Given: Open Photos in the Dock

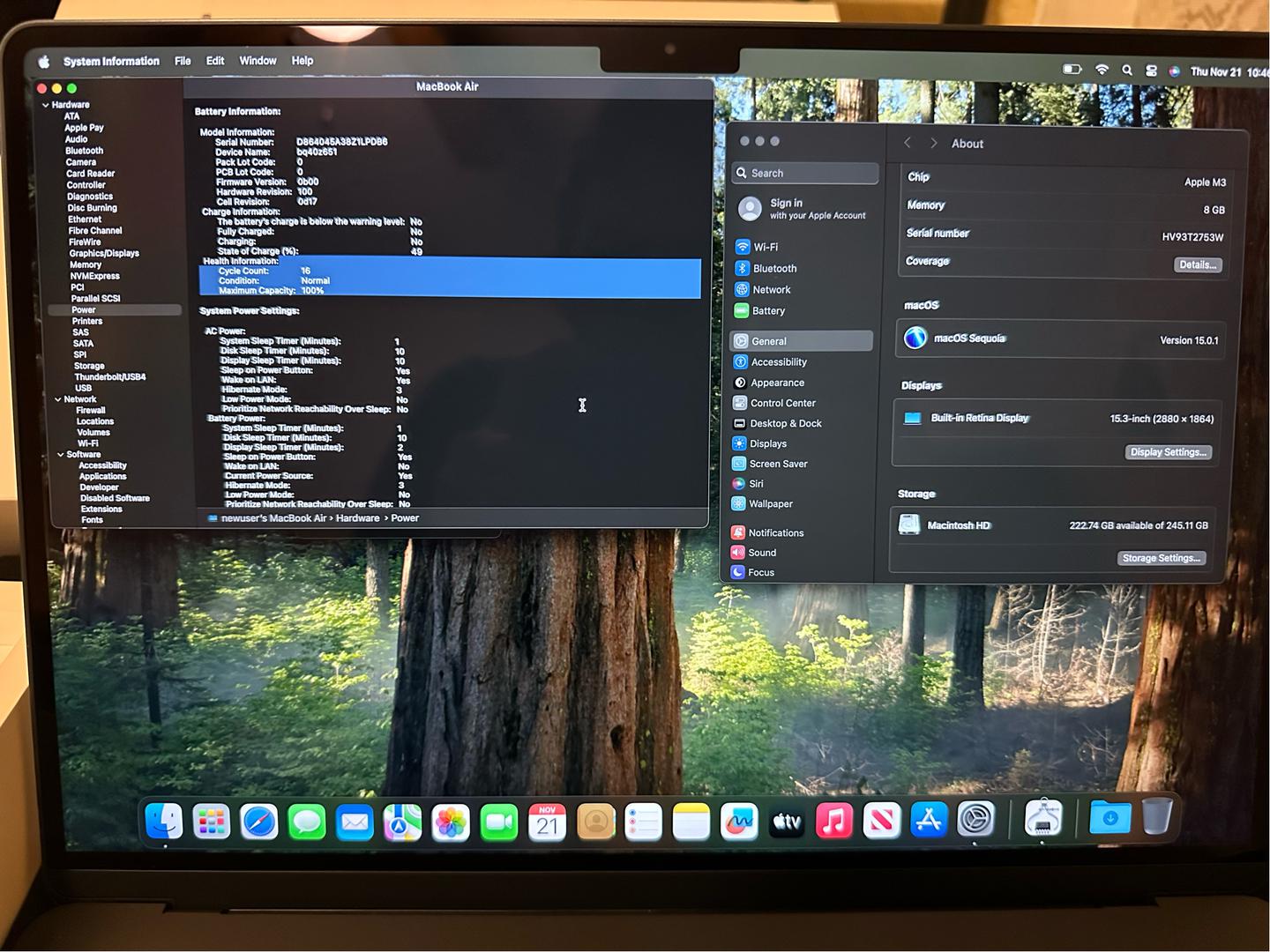Looking at the screenshot, I should tap(451, 822).
